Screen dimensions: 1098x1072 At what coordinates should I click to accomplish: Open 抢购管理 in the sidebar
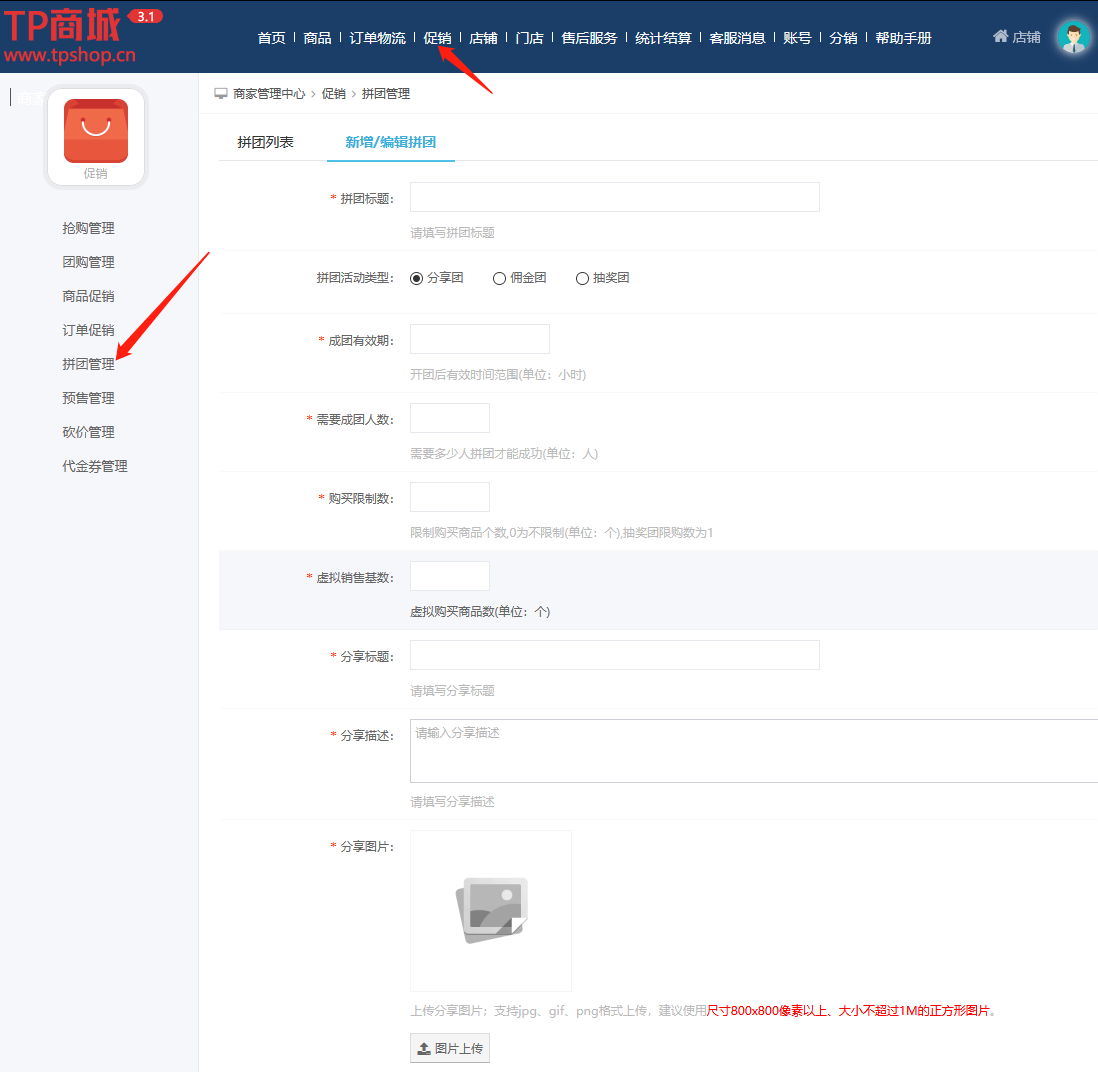point(88,228)
